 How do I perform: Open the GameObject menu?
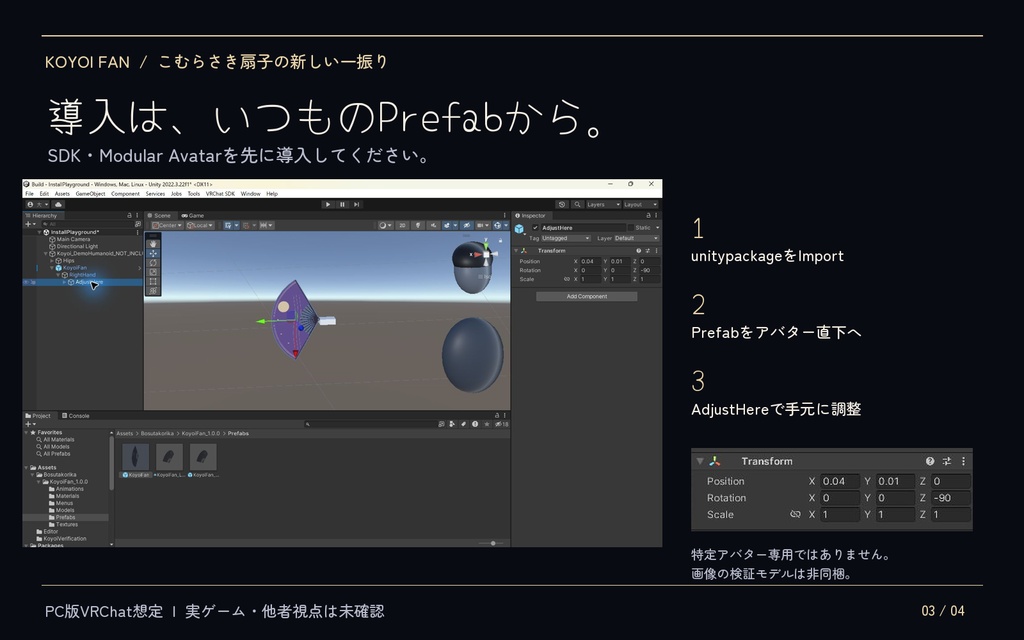point(90,194)
